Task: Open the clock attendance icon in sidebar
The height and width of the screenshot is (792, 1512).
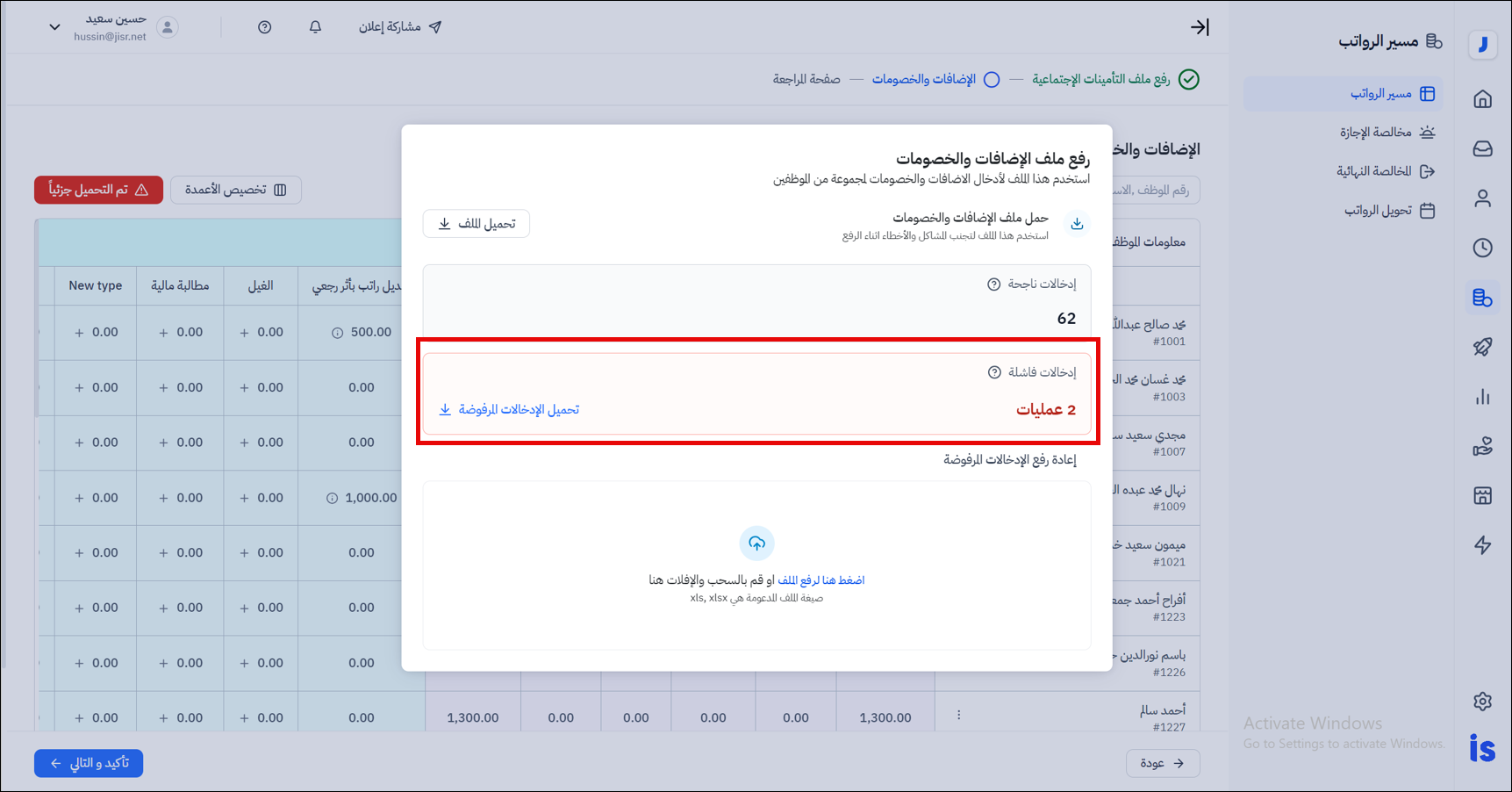Action: (1482, 248)
